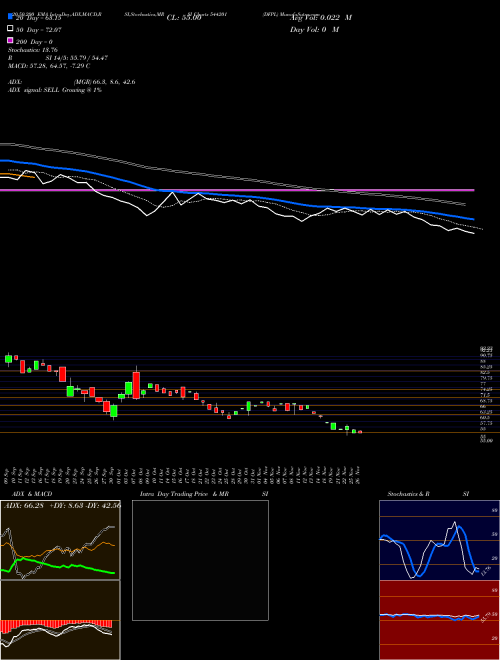Select the '20 Day - 63.15' legend text

[x=39, y=18]
